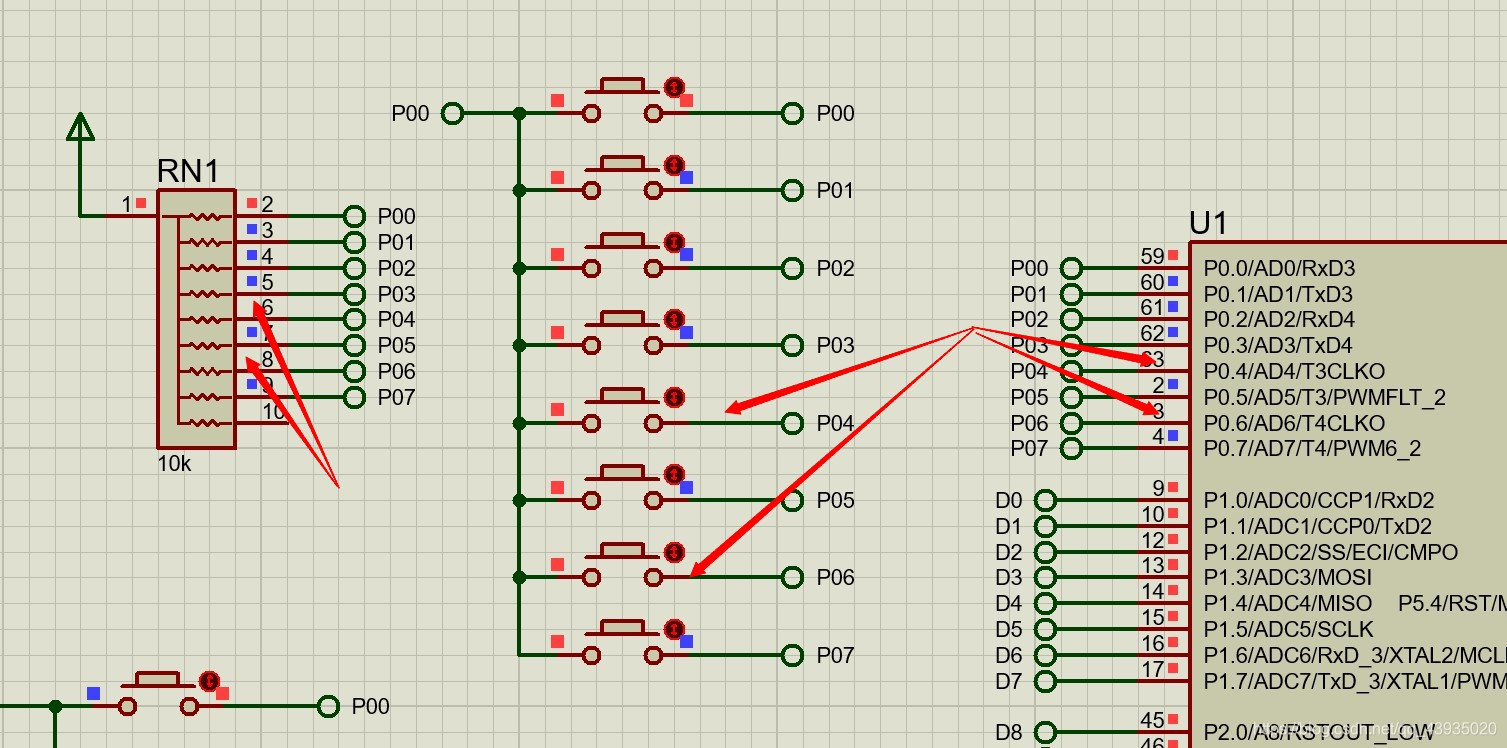Screen dimensions: 1507x748
Task: Toggle the latch dot on the P06 row button
Action: point(675,551)
